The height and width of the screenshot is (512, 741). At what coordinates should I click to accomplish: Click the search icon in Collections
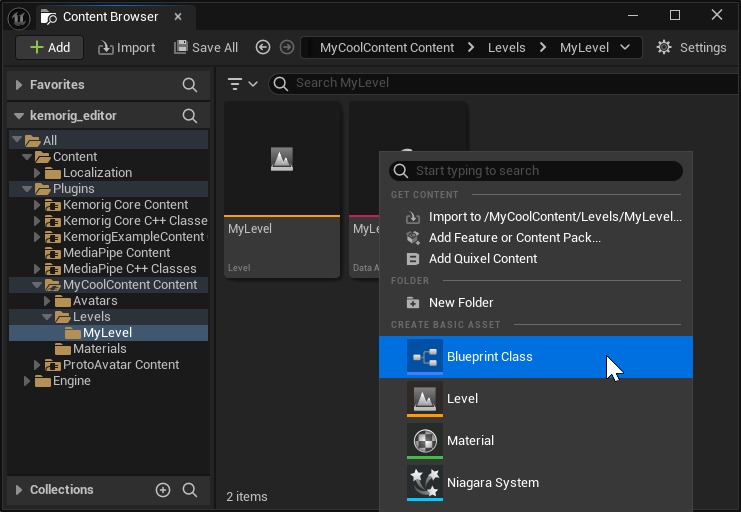tap(190, 490)
